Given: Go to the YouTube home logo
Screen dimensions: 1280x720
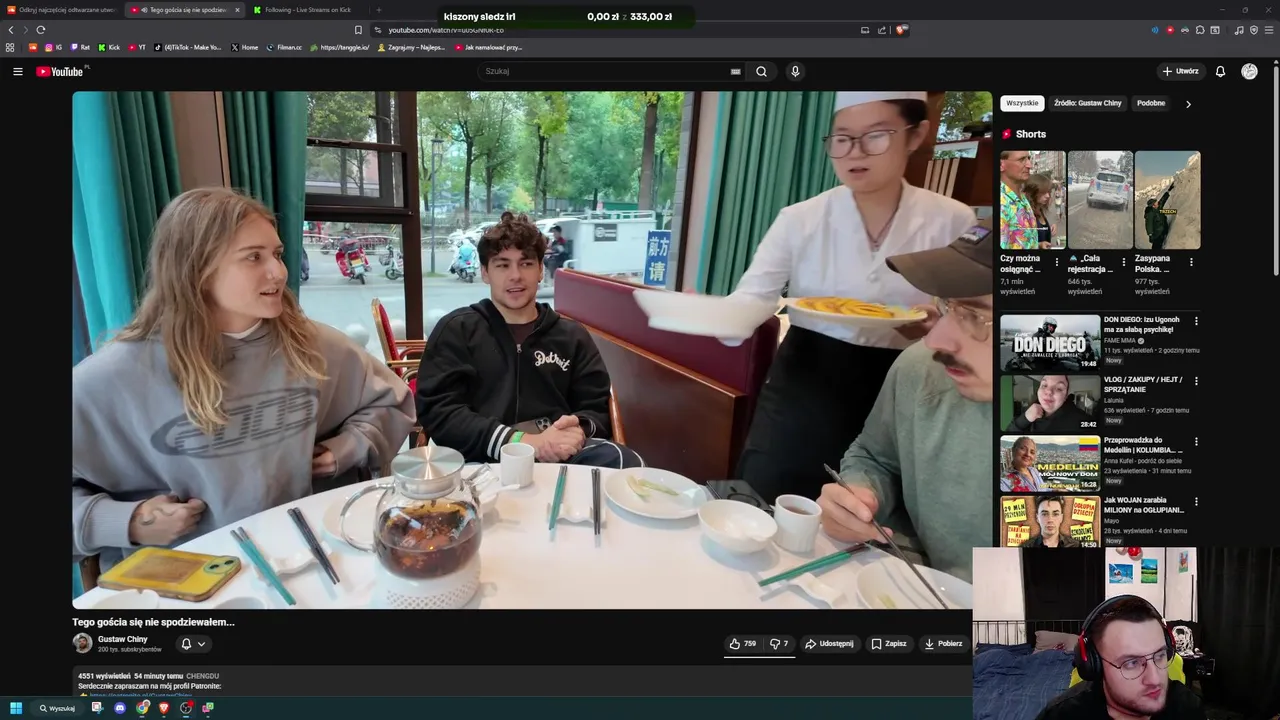Looking at the screenshot, I should point(60,72).
